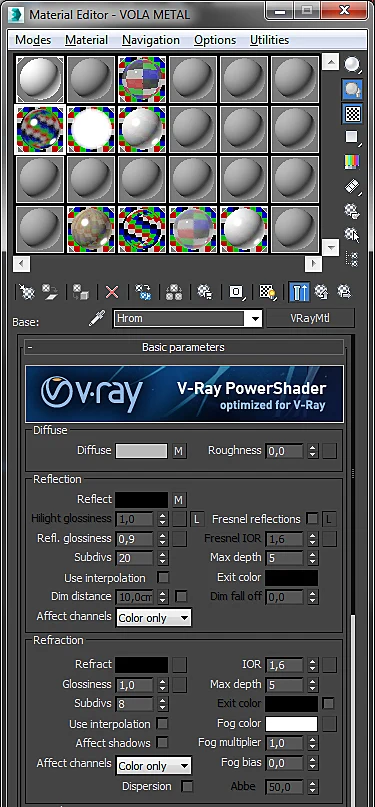Click the M map button beside Reflect
Viewport: 375px width, 807px height.
[179, 500]
